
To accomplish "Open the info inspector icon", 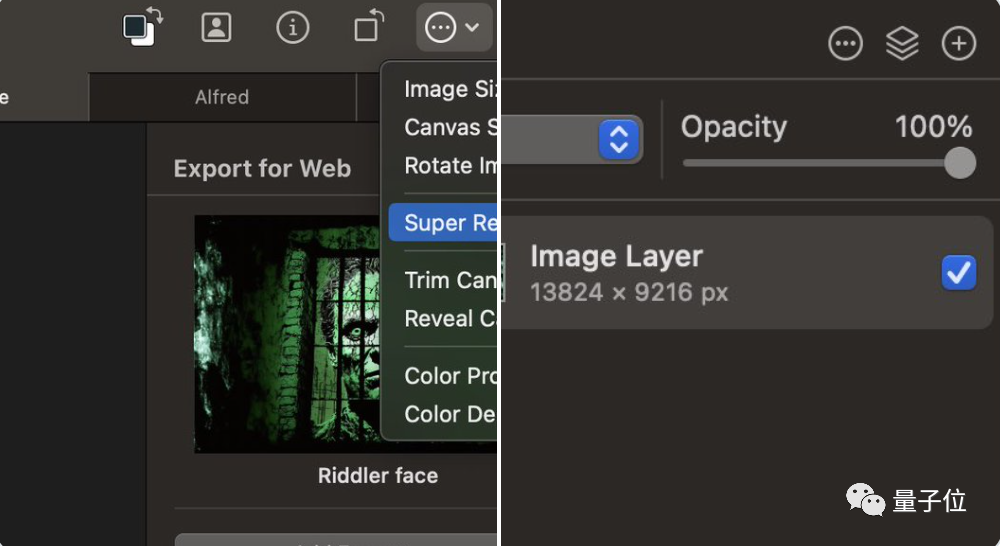I will coord(292,27).
